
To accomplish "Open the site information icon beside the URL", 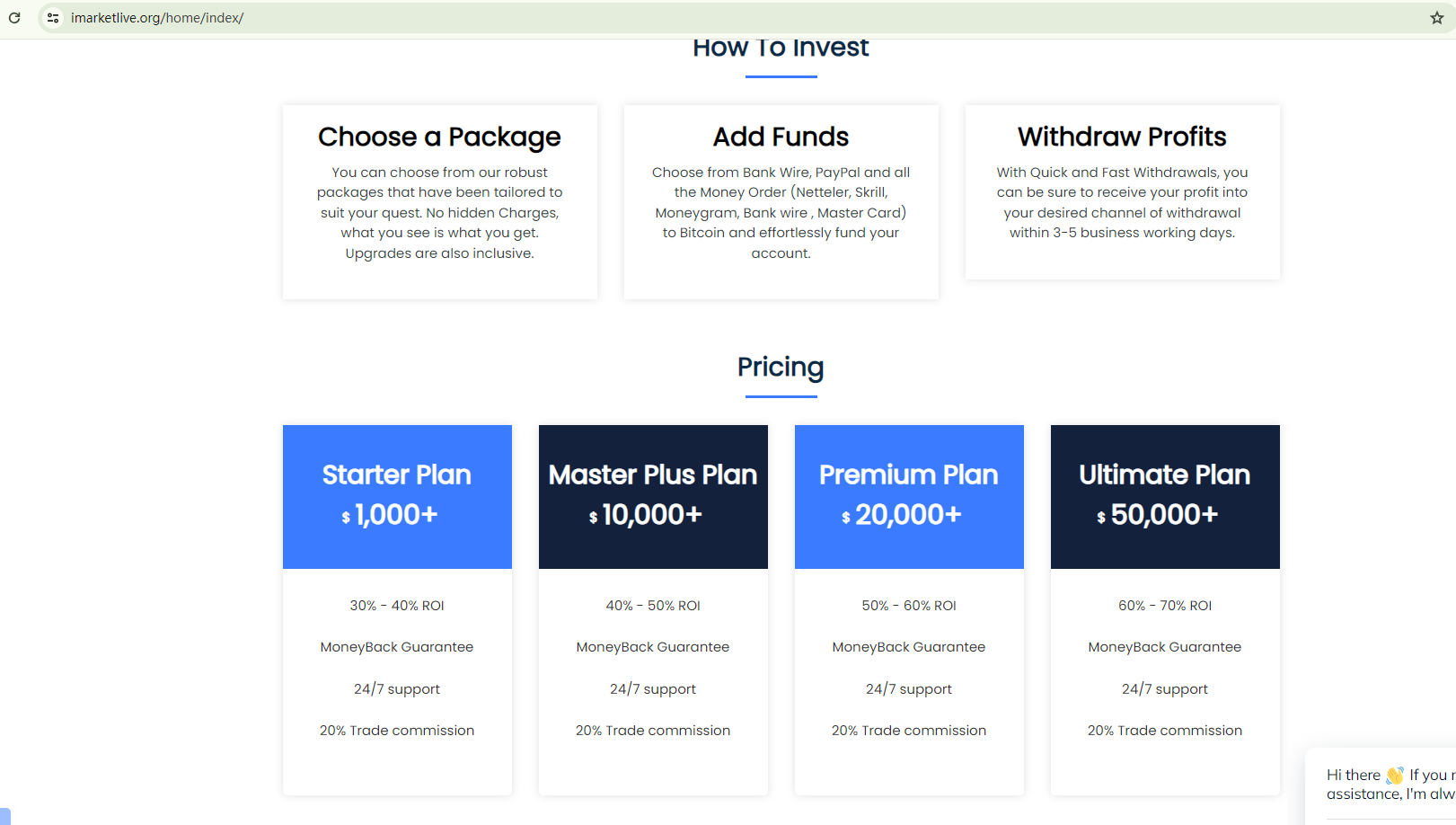I will tap(53, 18).
